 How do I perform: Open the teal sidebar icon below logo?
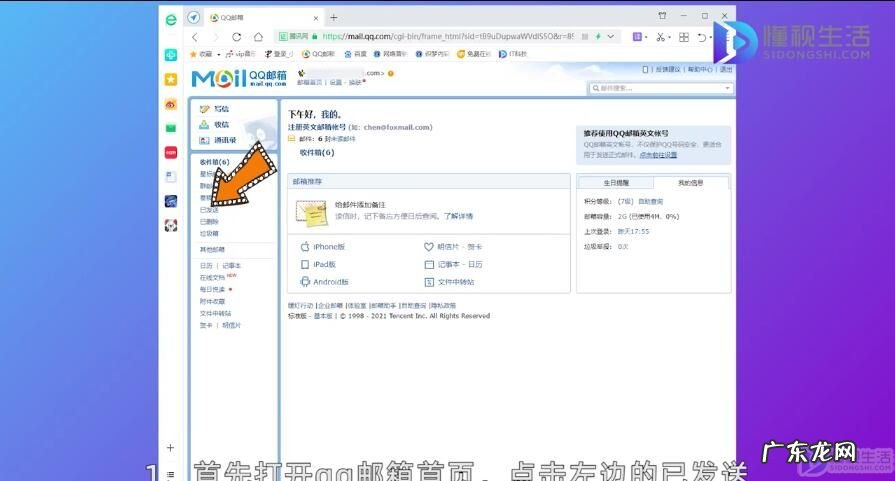[x=171, y=55]
